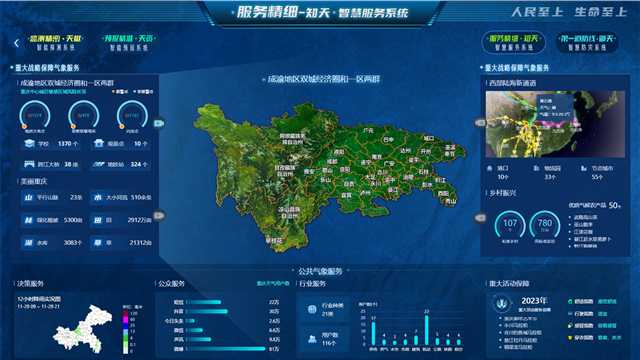Collapse left panel using lower side handle
The image size is (640, 360).
point(159,215)
